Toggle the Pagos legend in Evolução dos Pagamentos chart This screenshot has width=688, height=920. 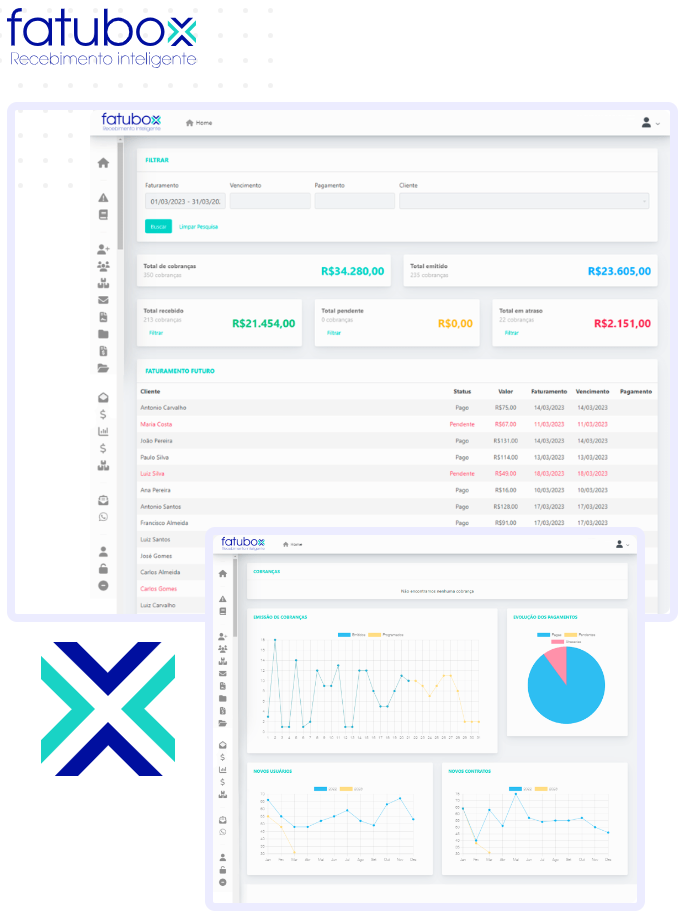click(x=549, y=635)
